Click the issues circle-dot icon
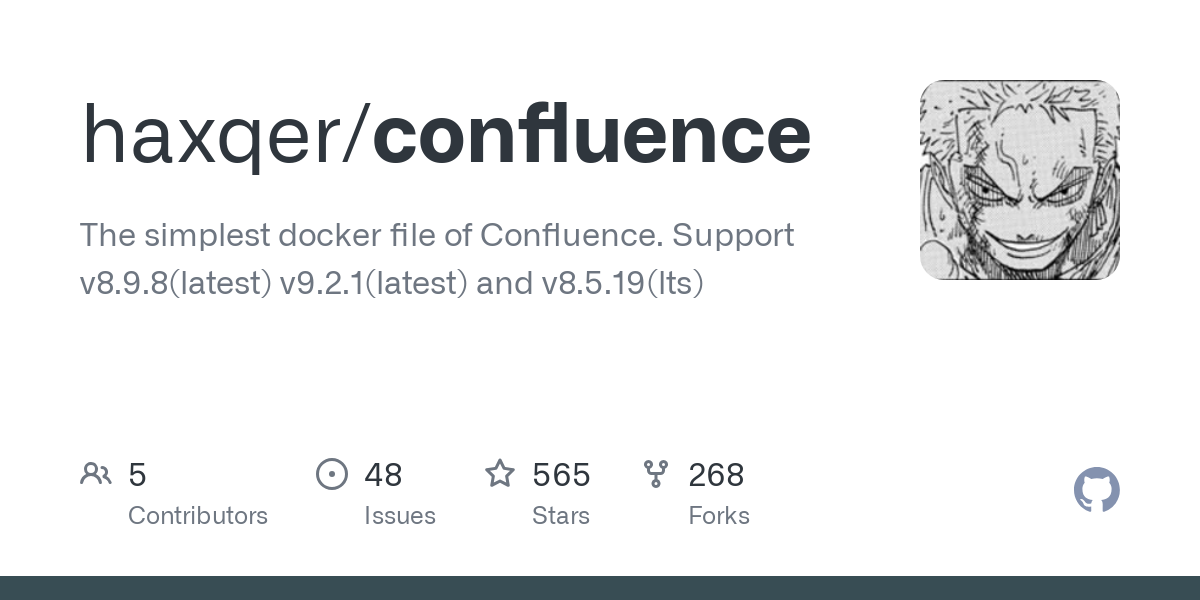This screenshot has width=1200, height=600. tap(332, 474)
